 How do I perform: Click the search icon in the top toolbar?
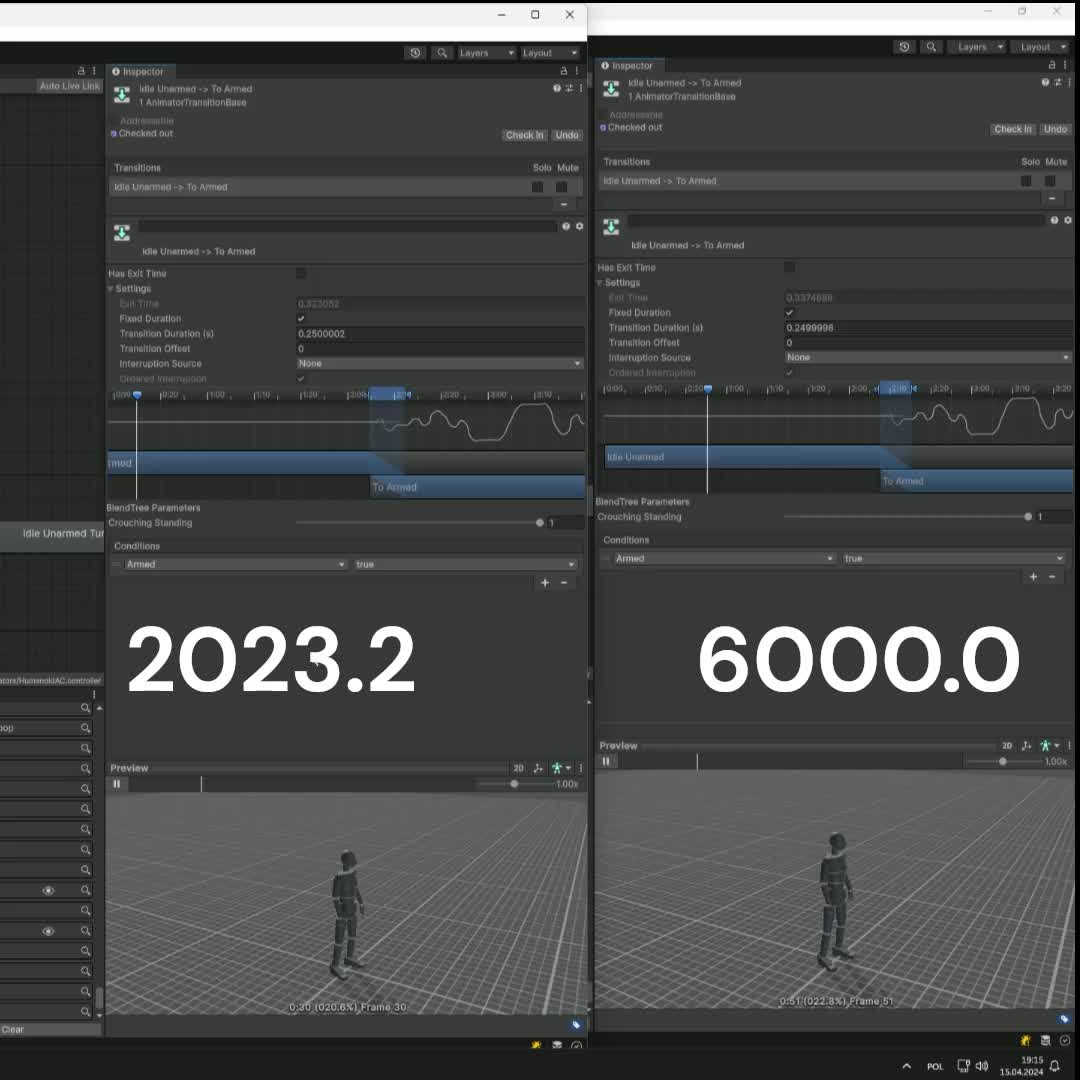pos(441,52)
